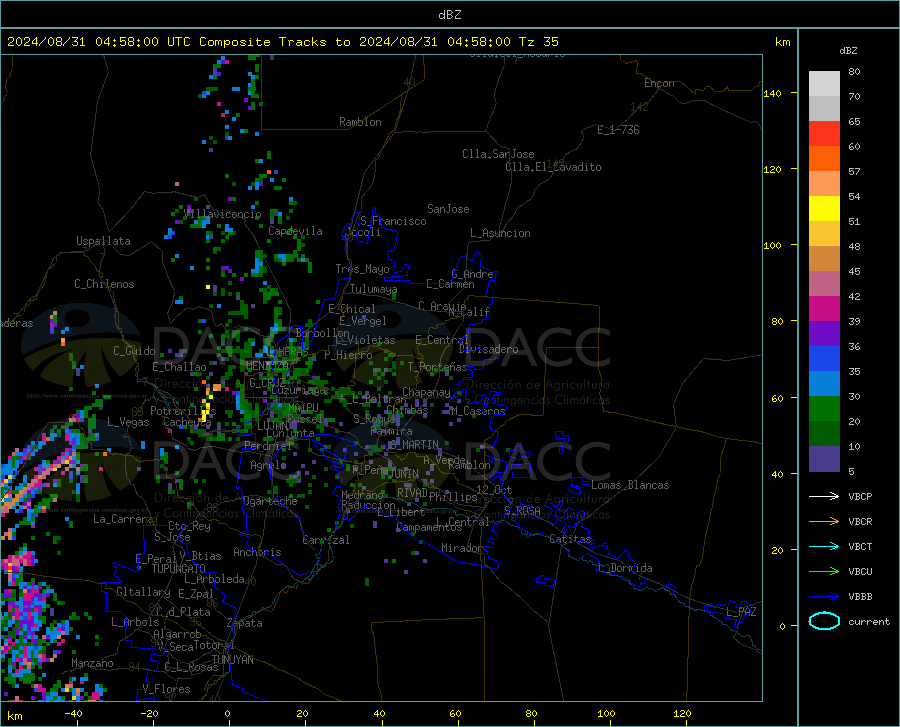This screenshot has width=900, height=727.
Task: Click the C_Chilenos label
Action: point(104,284)
